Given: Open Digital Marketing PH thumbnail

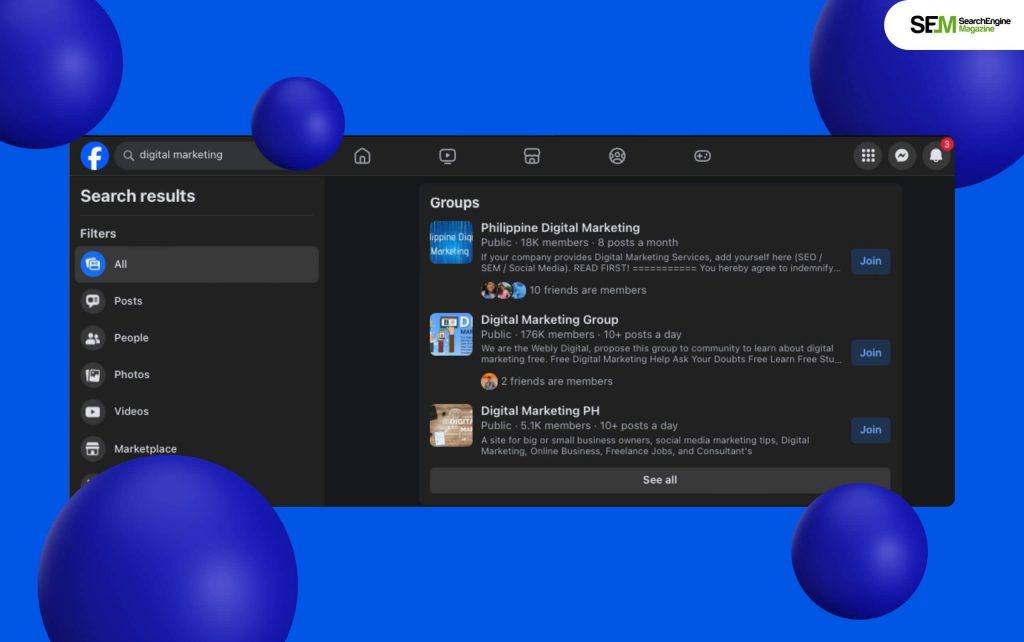Looking at the screenshot, I should tap(451, 425).
